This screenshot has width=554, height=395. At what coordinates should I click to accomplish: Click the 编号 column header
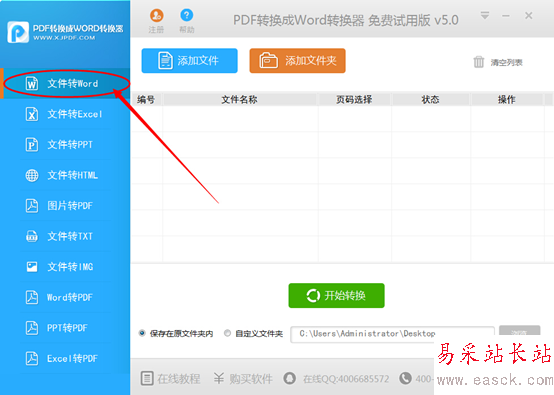(146, 100)
